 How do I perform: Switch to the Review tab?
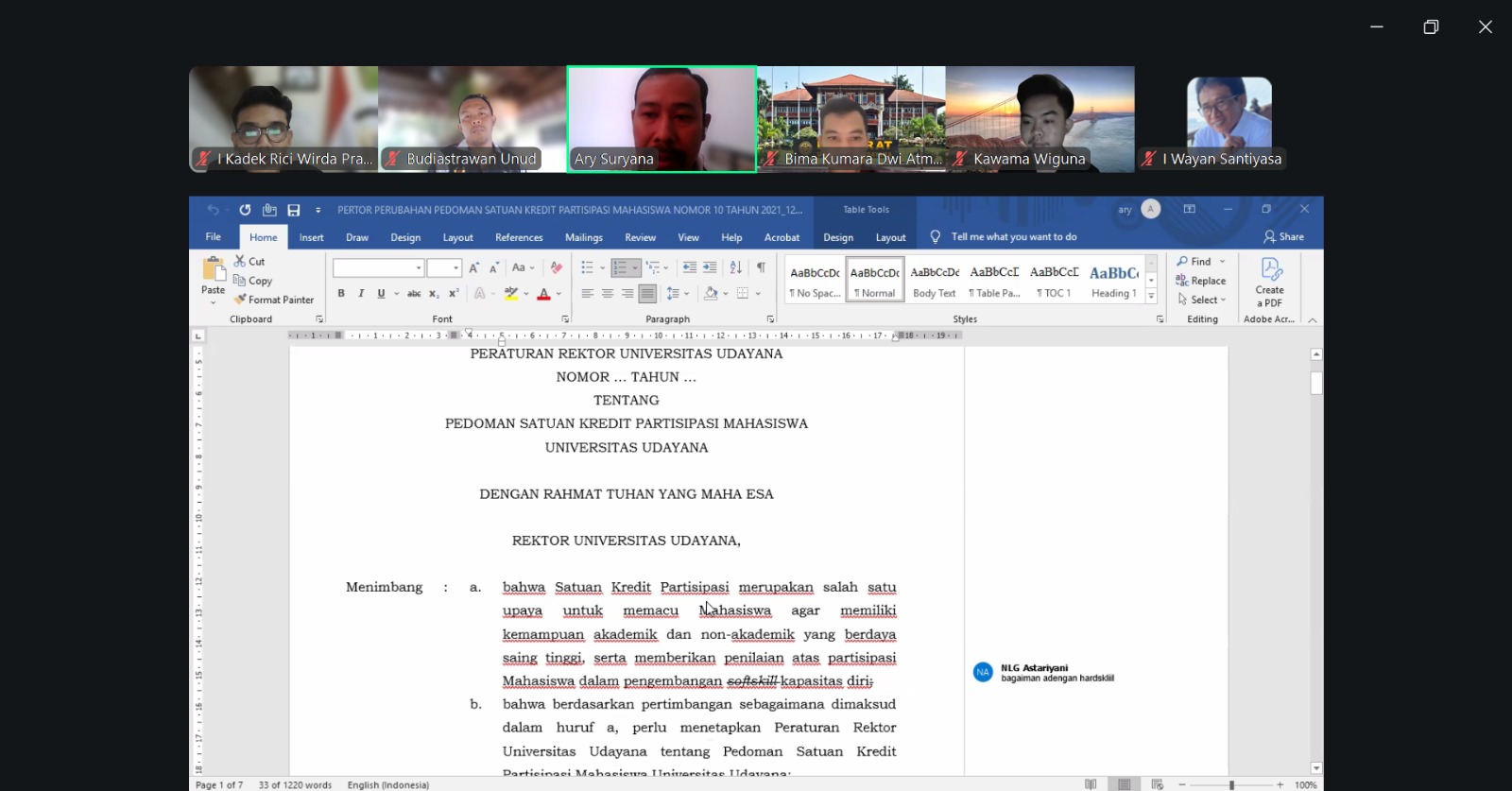pos(640,237)
